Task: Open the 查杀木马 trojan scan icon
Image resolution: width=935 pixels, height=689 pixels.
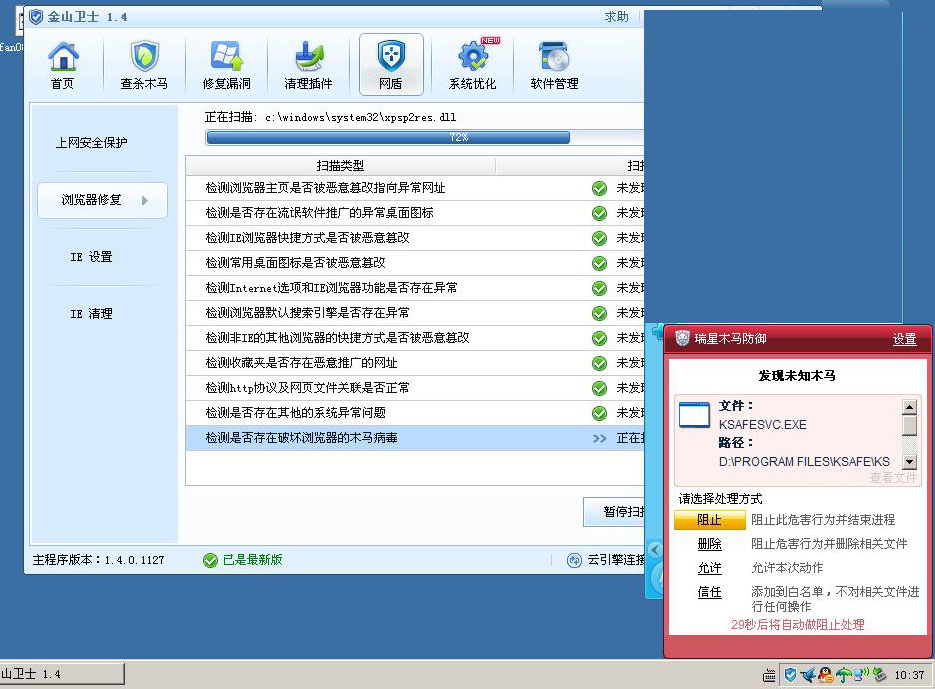Action: pyautogui.click(x=144, y=64)
